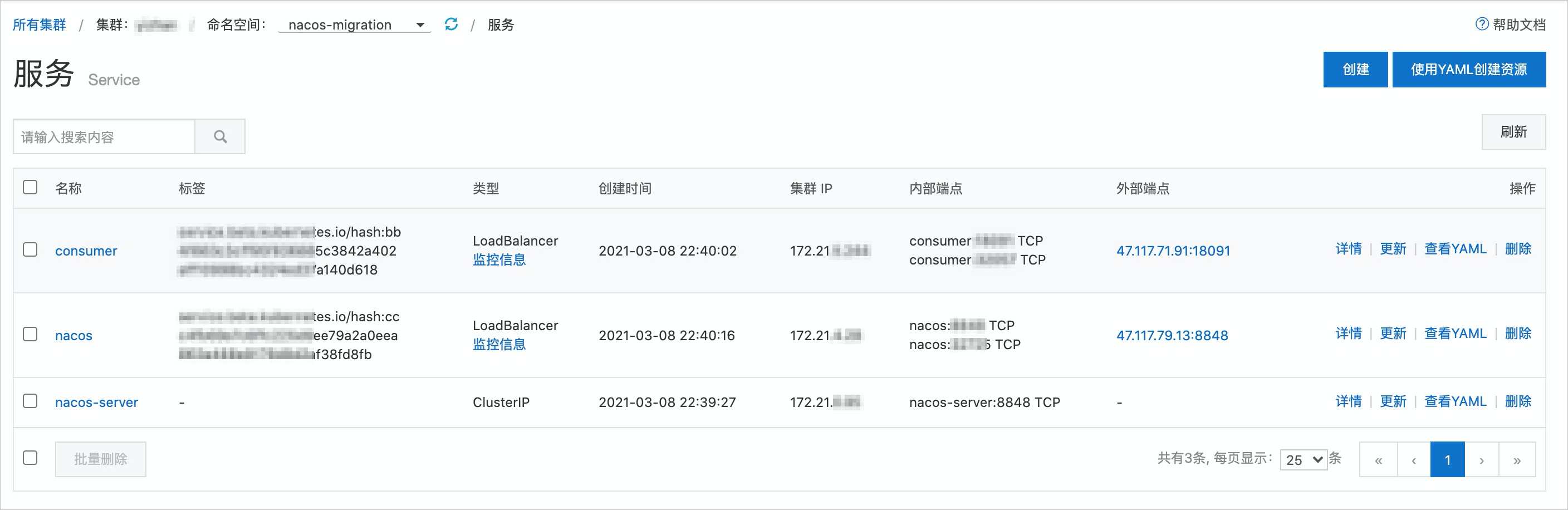View 详情 for consumer row

click(x=1348, y=249)
